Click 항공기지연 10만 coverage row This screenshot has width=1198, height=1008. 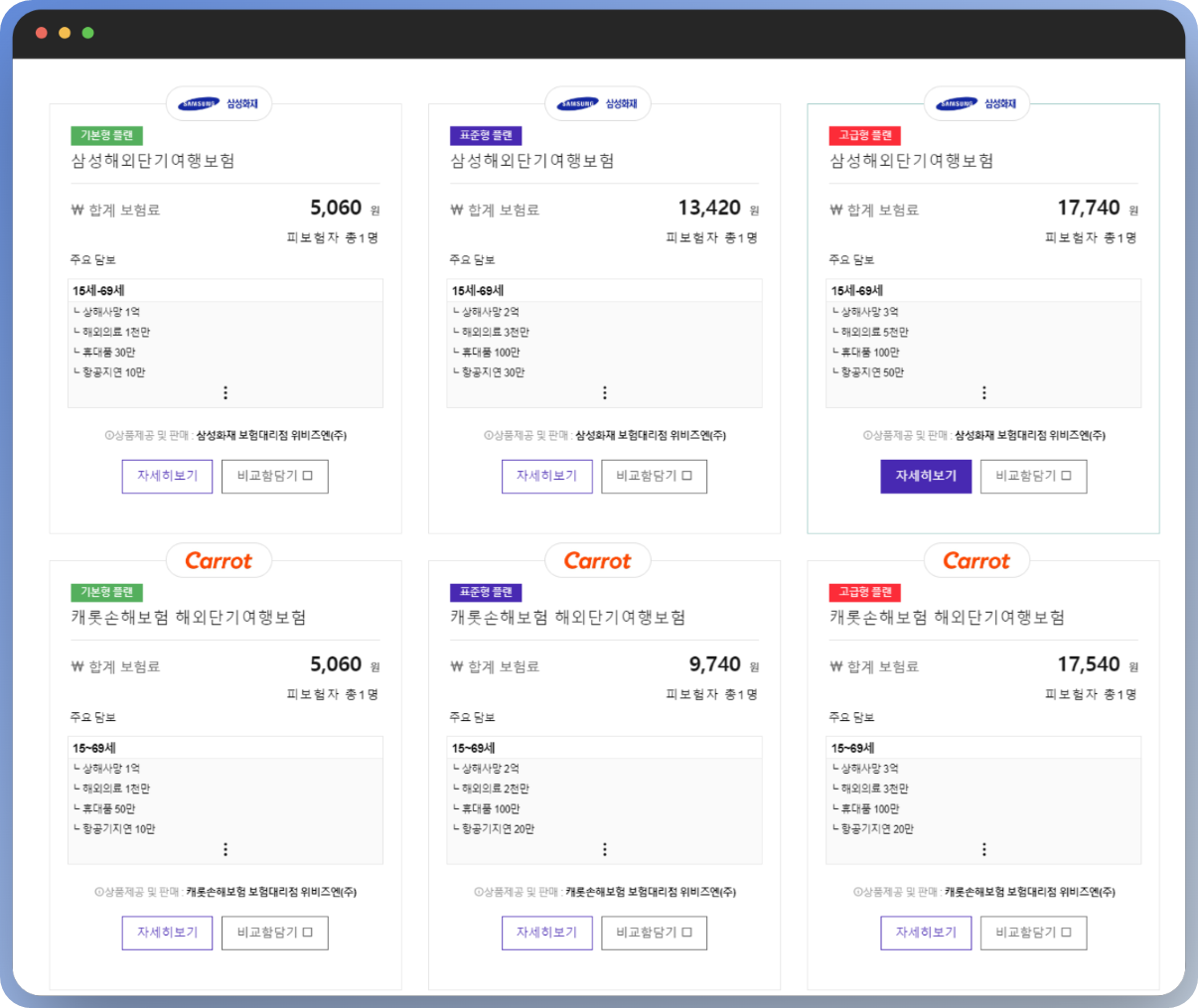(x=114, y=829)
